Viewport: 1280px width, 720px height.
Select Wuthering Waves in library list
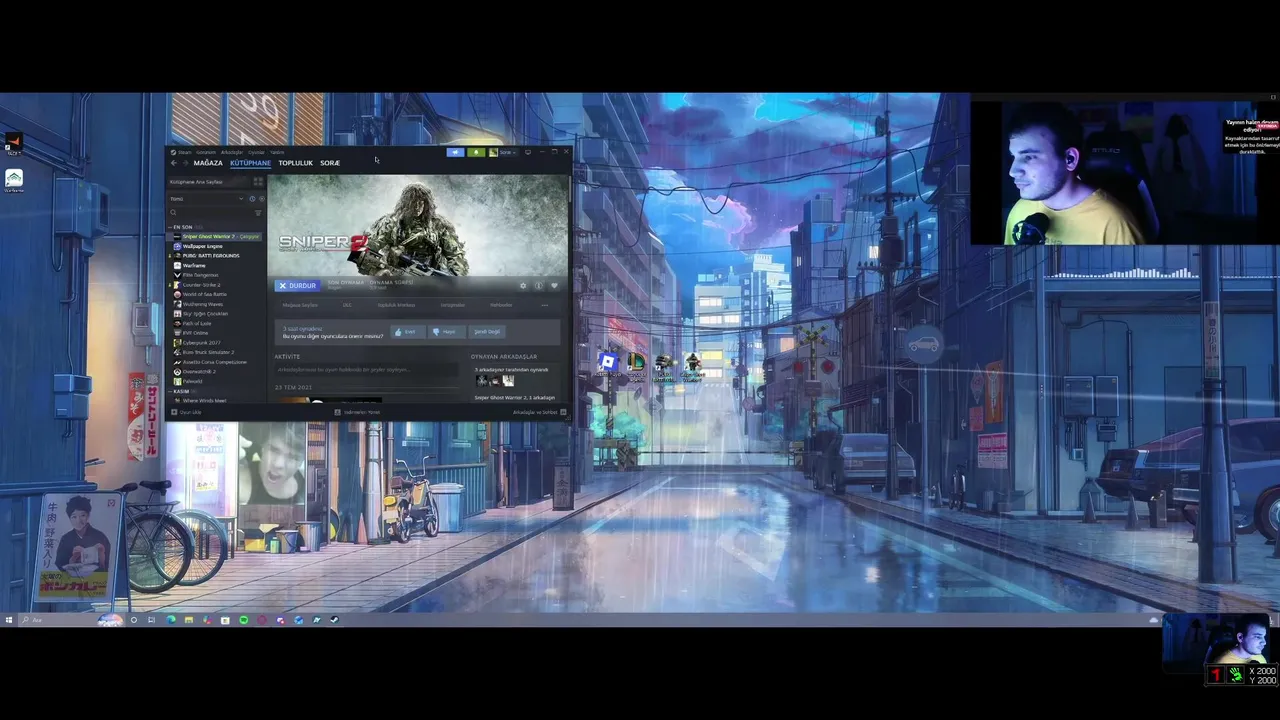click(x=215, y=304)
